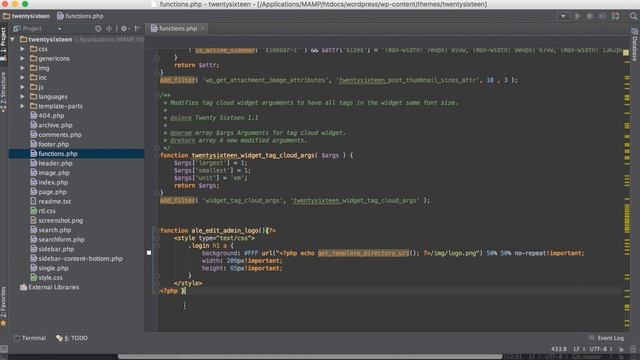Toggle fold marker at .login h1 a rule
The height and width of the screenshot is (360, 640).
(157, 246)
